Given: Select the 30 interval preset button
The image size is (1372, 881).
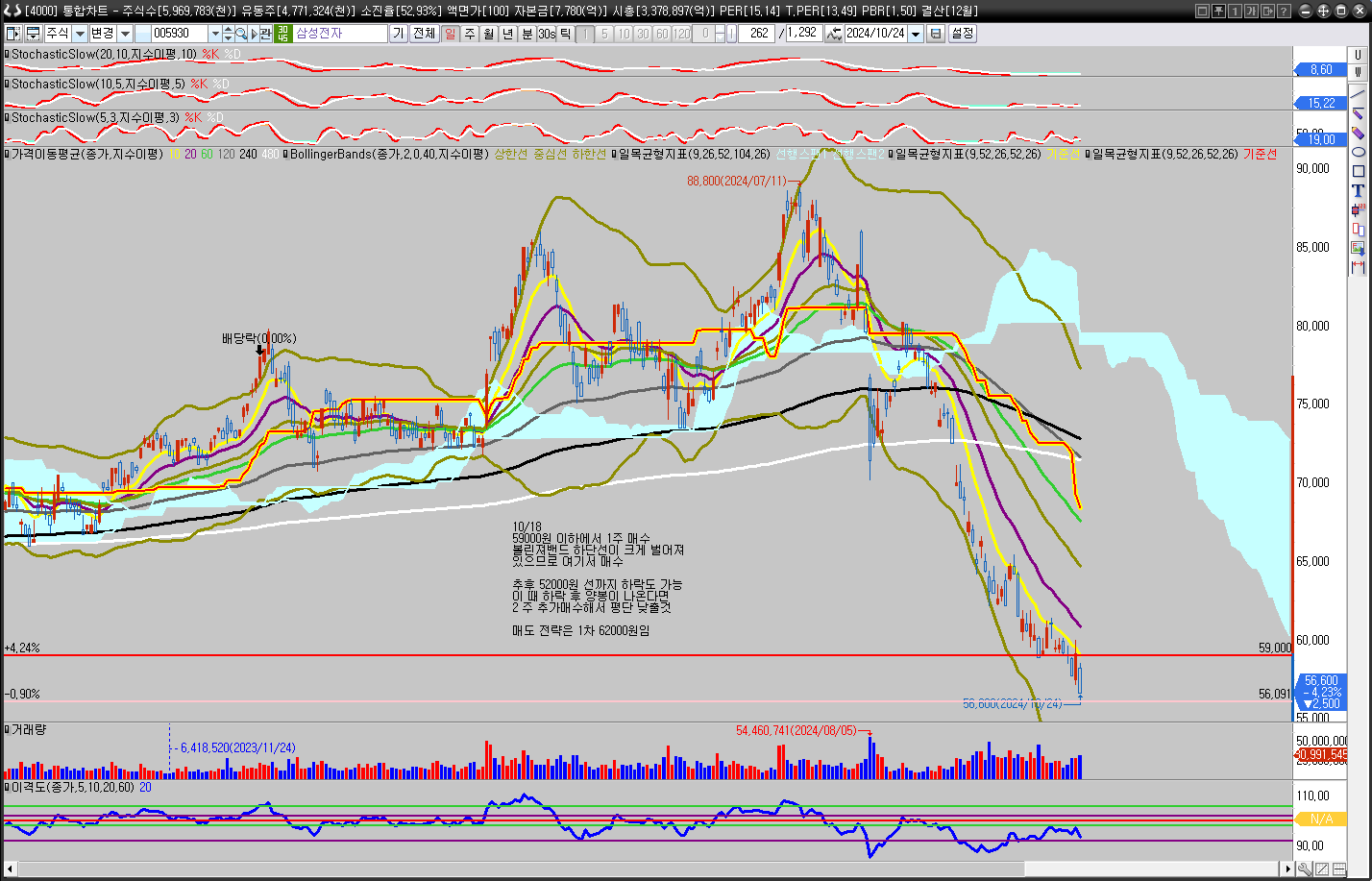Looking at the screenshot, I should tap(643, 34).
